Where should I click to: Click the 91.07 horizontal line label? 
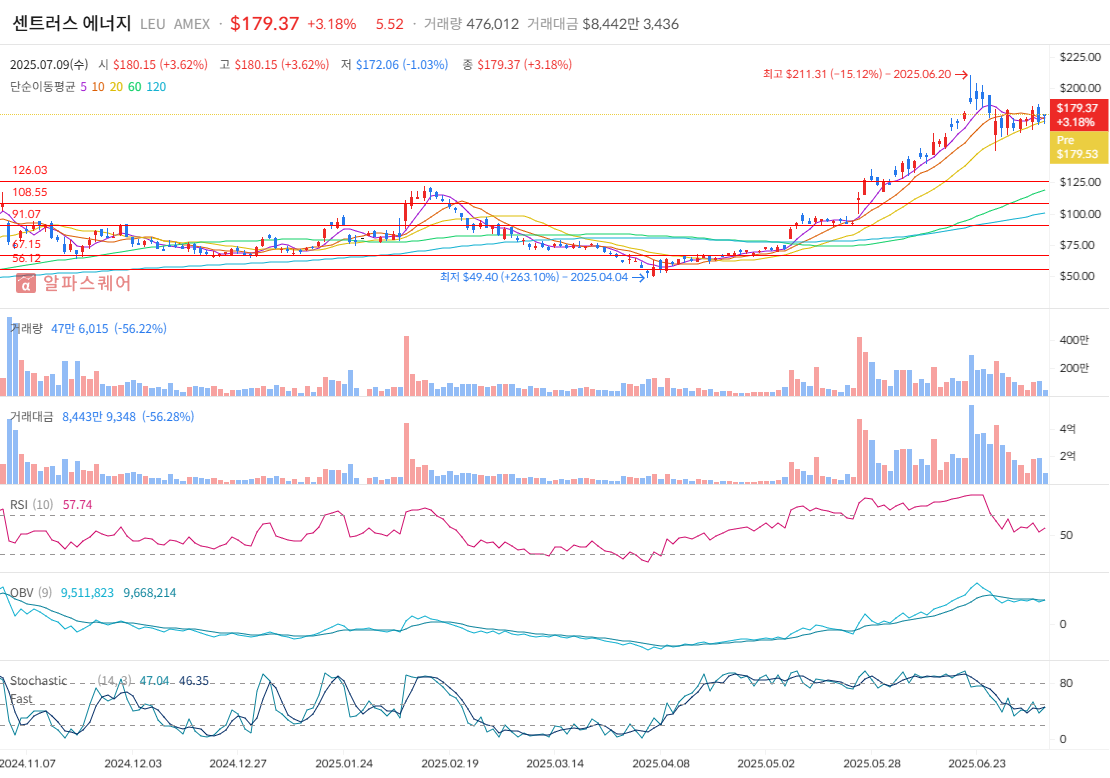[26, 214]
